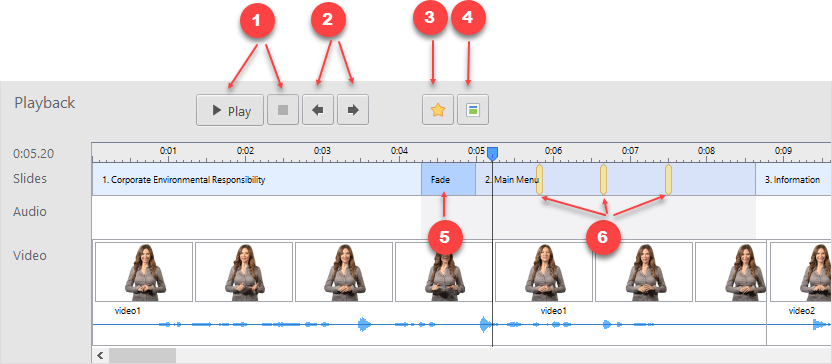Select the Information slide block
Viewport: 832px width, 364px height.
pyautogui.click(x=794, y=179)
